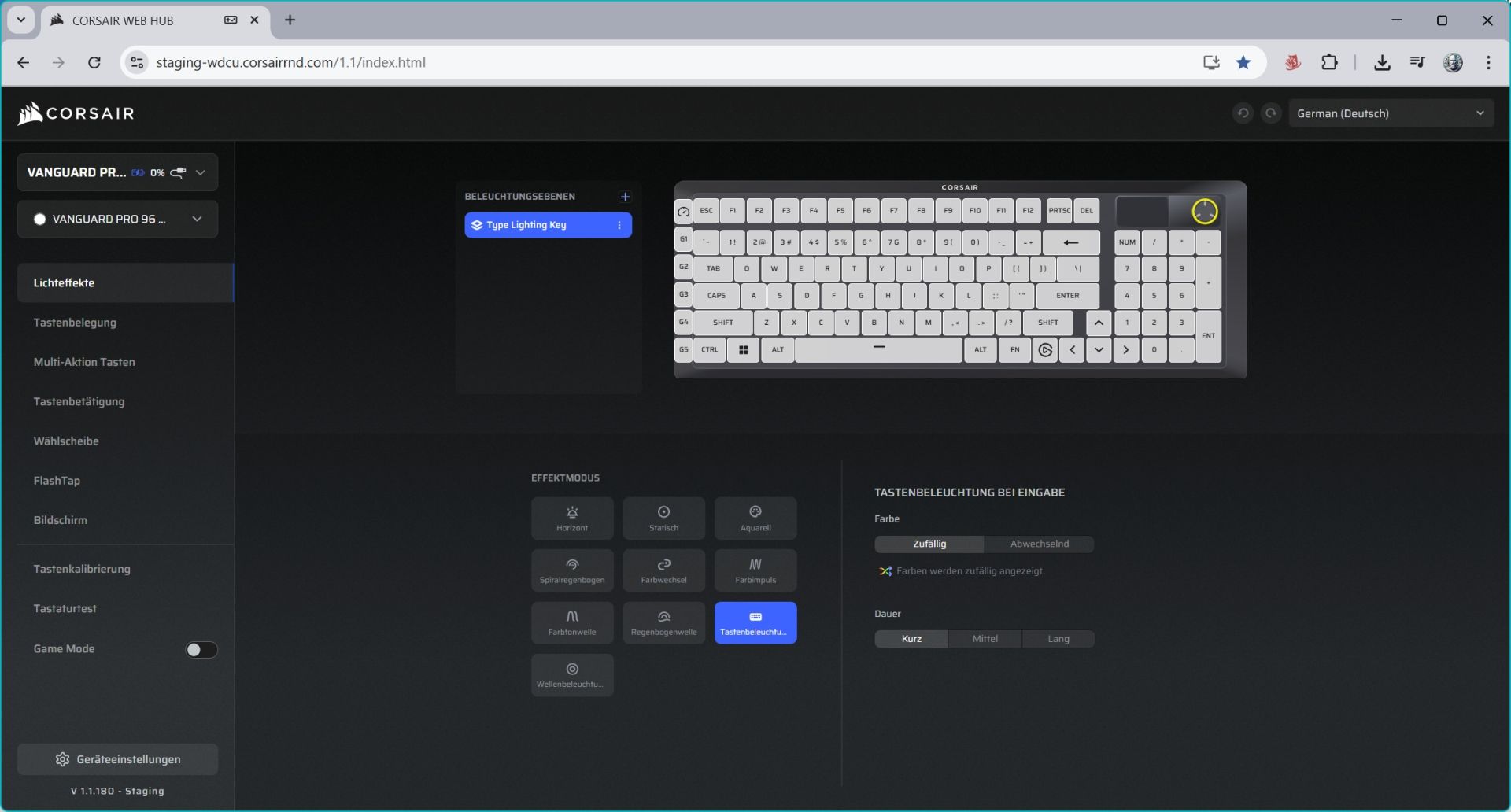This screenshot has height=812, width=1511.
Task: Open the German (Deutsch) language dropdown
Action: point(1391,113)
